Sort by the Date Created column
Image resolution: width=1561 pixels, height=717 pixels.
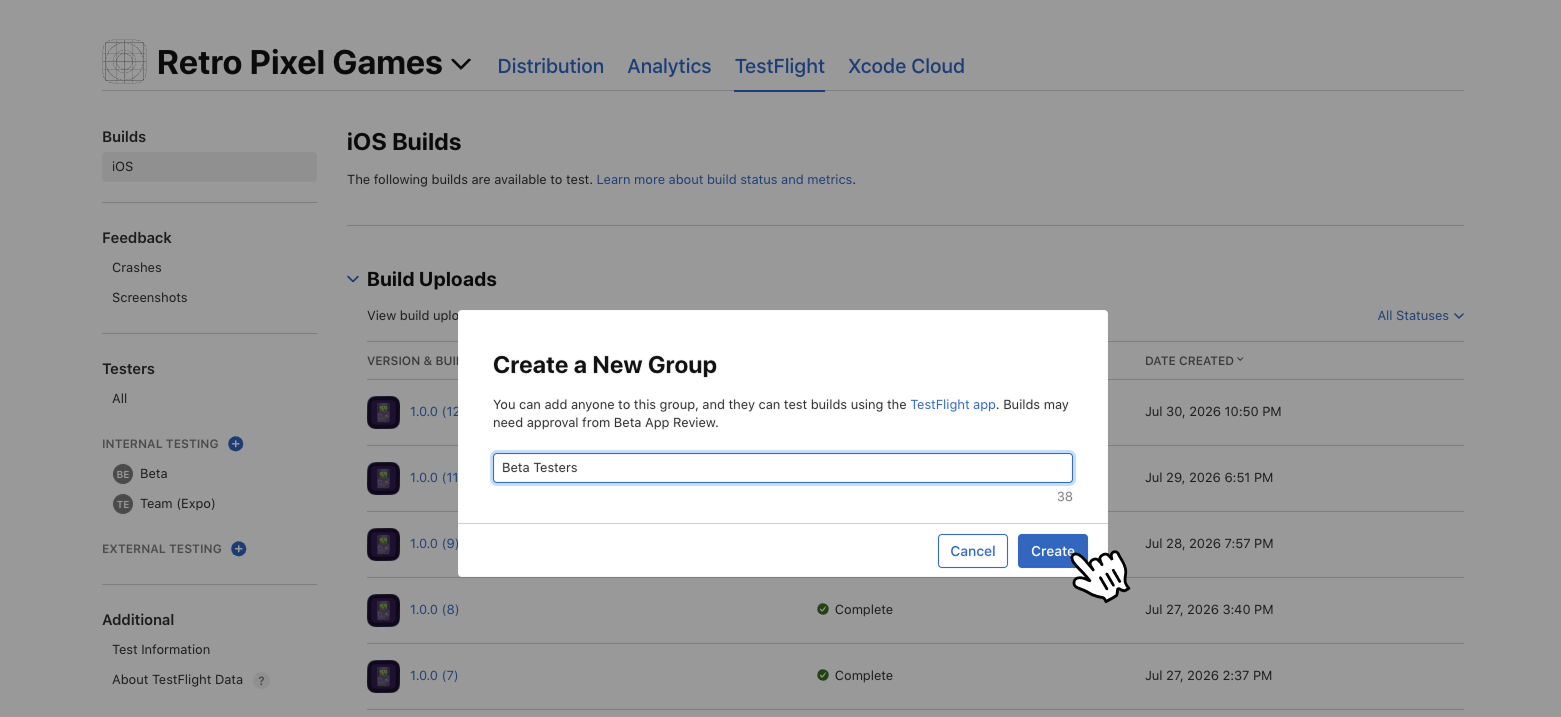tap(1194, 361)
